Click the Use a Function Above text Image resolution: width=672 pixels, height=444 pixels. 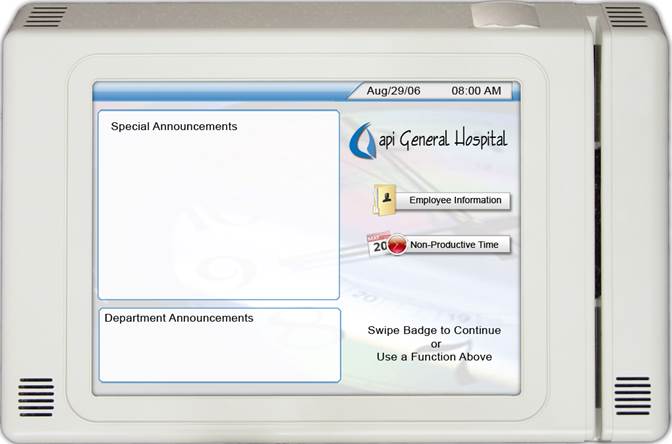[x=434, y=357]
